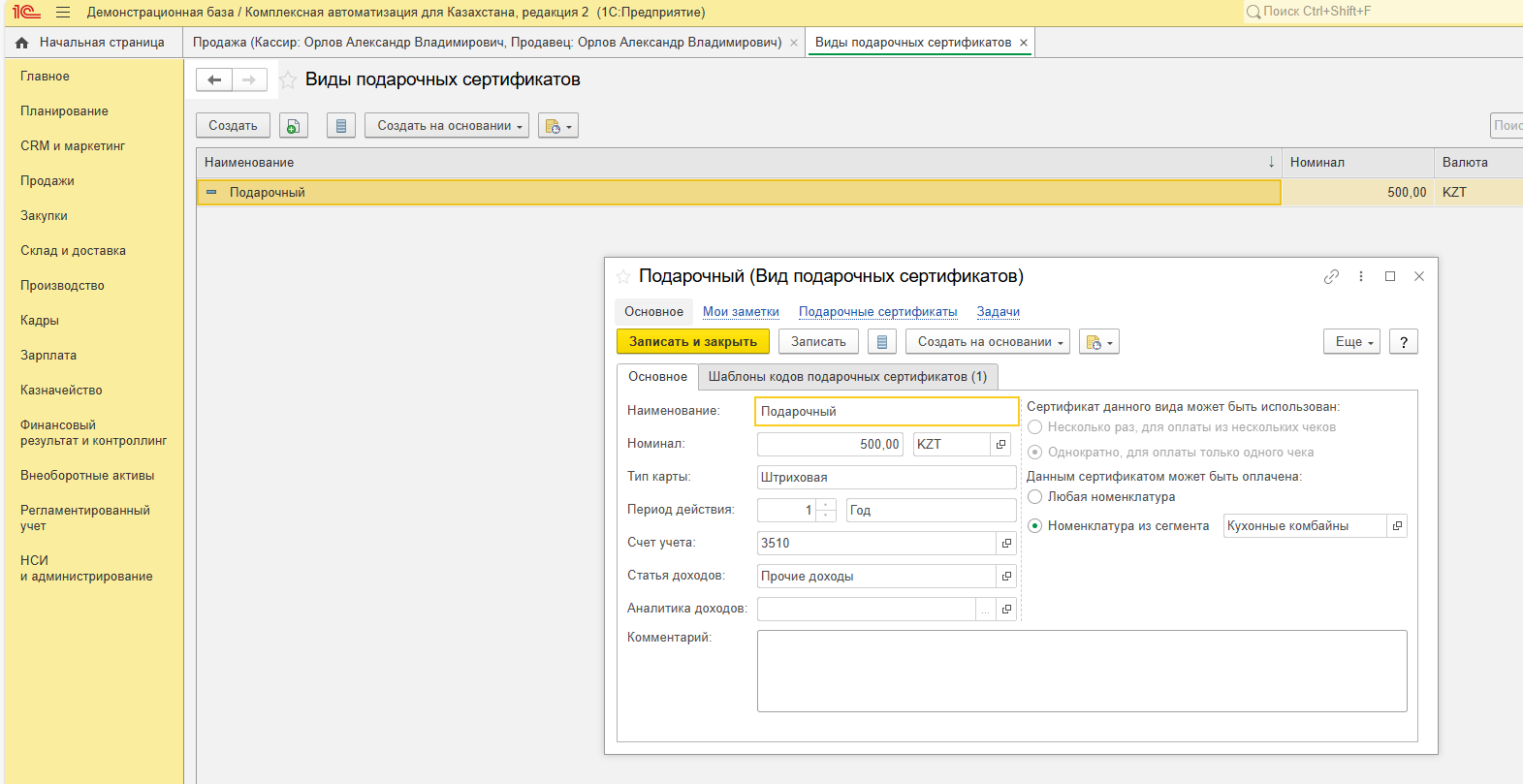
Task: Add list page to favorites star
Action: click(288, 80)
